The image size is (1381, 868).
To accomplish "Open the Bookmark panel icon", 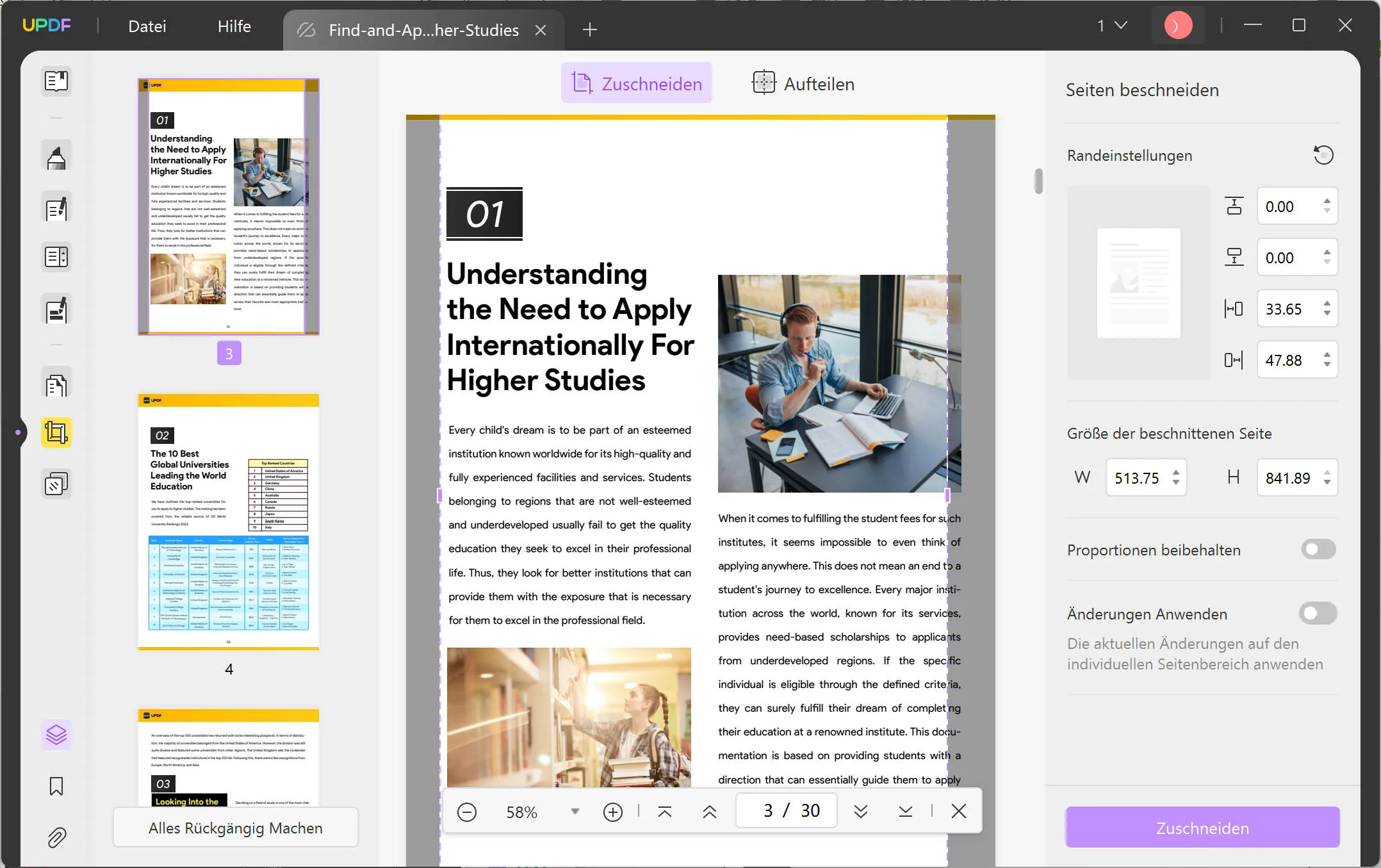I will point(56,786).
